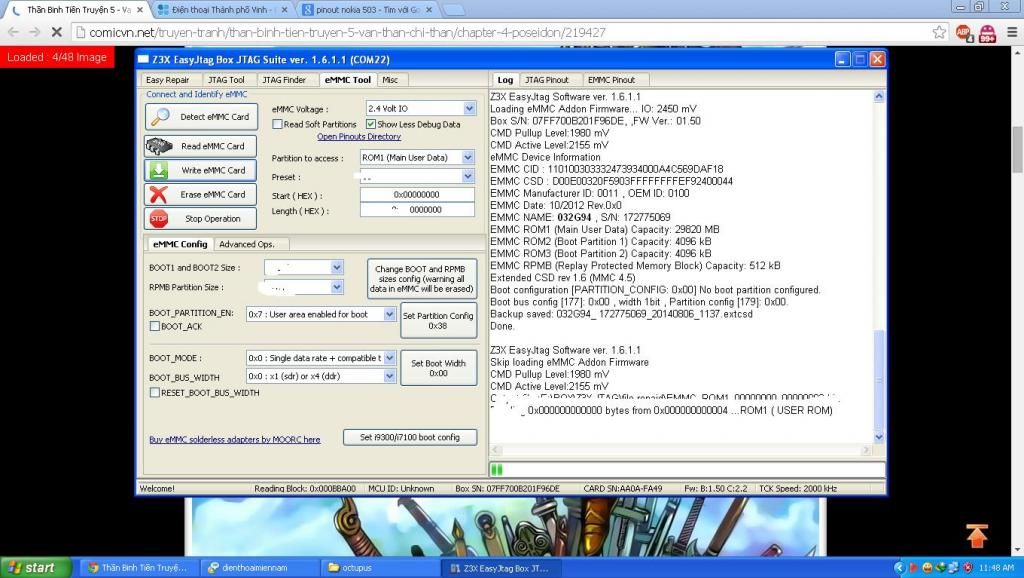This screenshot has width=1024, height=578.
Task: Open the BOOT_BUS_WIDTH dropdown
Action: [x=389, y=376]
